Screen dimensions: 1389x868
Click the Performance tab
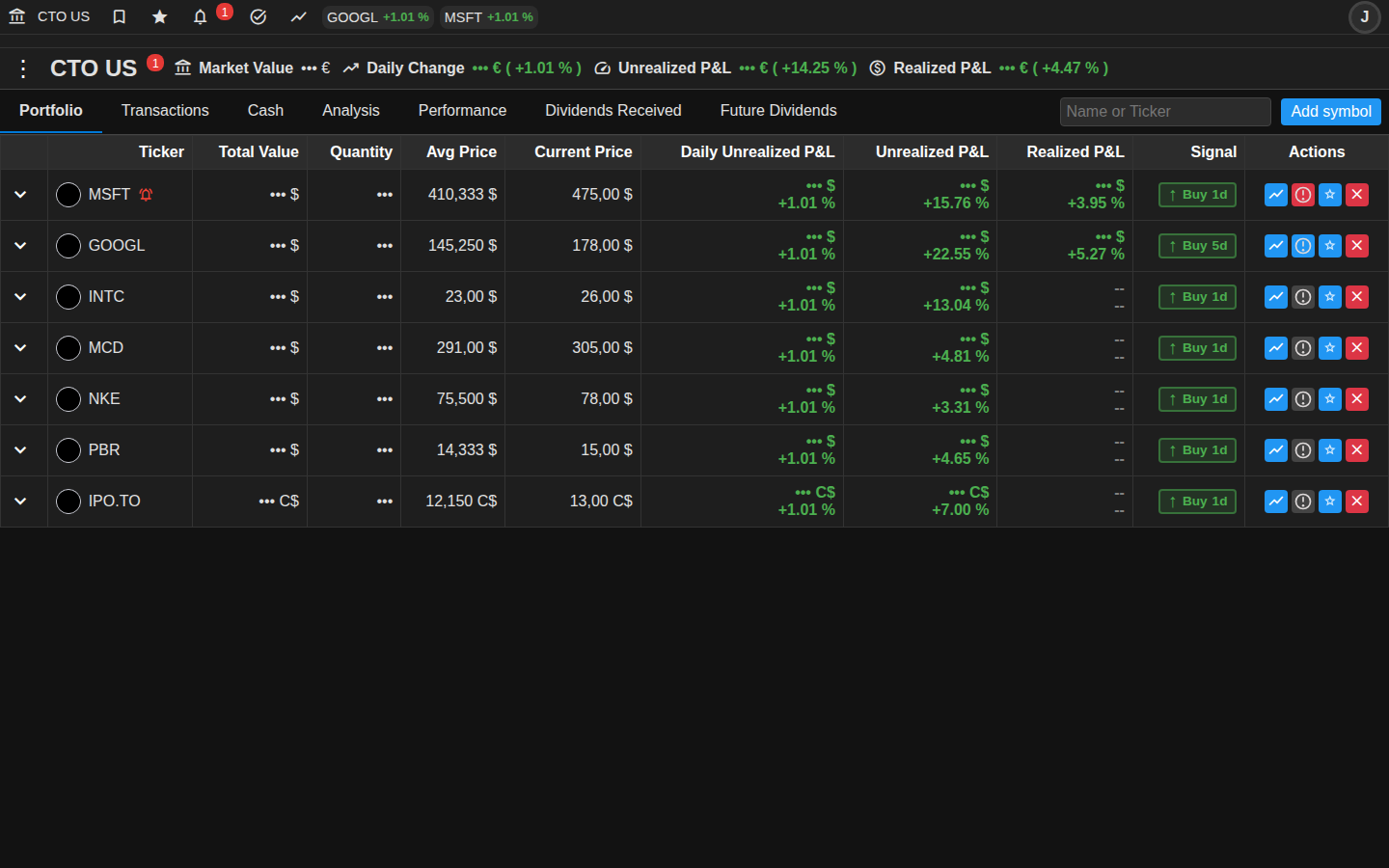pyautogui.click(x=462, y=111)
